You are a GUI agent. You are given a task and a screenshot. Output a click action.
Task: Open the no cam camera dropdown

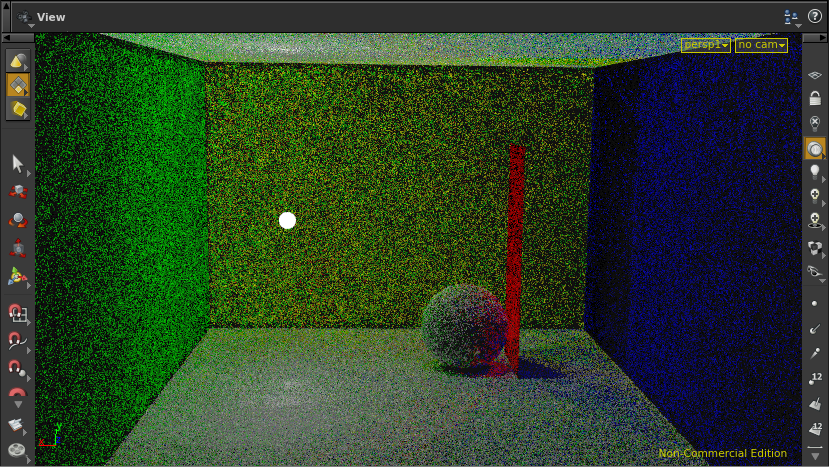click(x=761, y=45)
